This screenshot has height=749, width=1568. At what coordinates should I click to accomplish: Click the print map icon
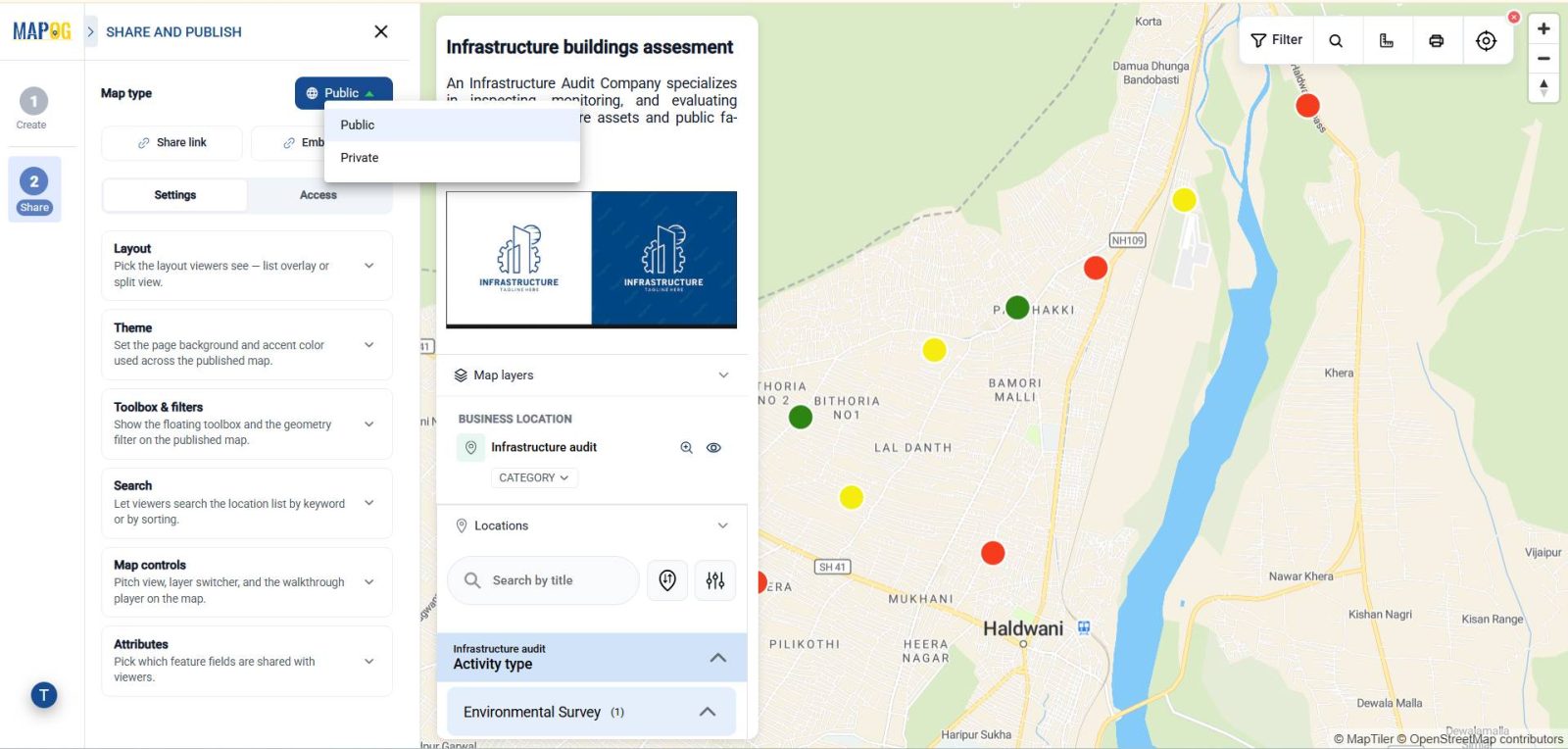(x=1437, y=41)
